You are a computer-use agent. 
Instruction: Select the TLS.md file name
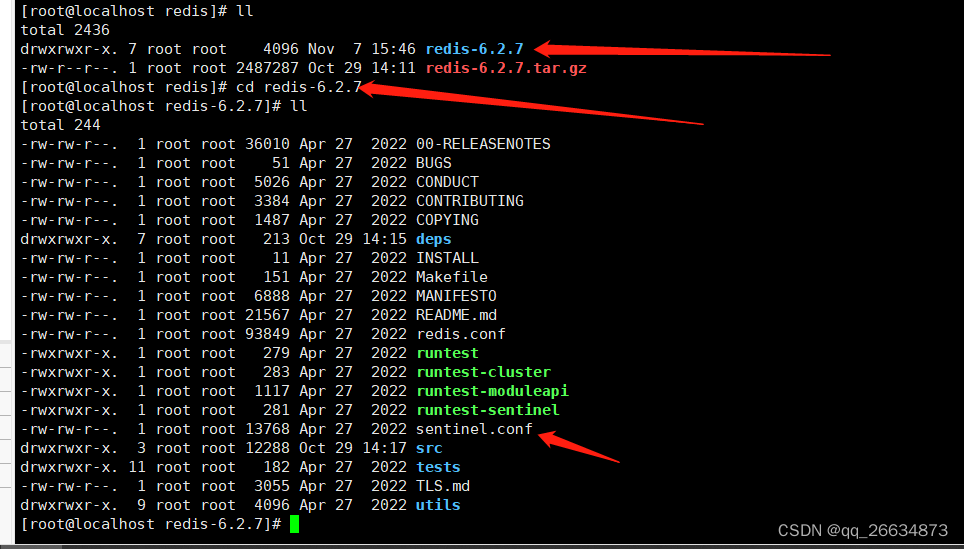coord(443,486)
